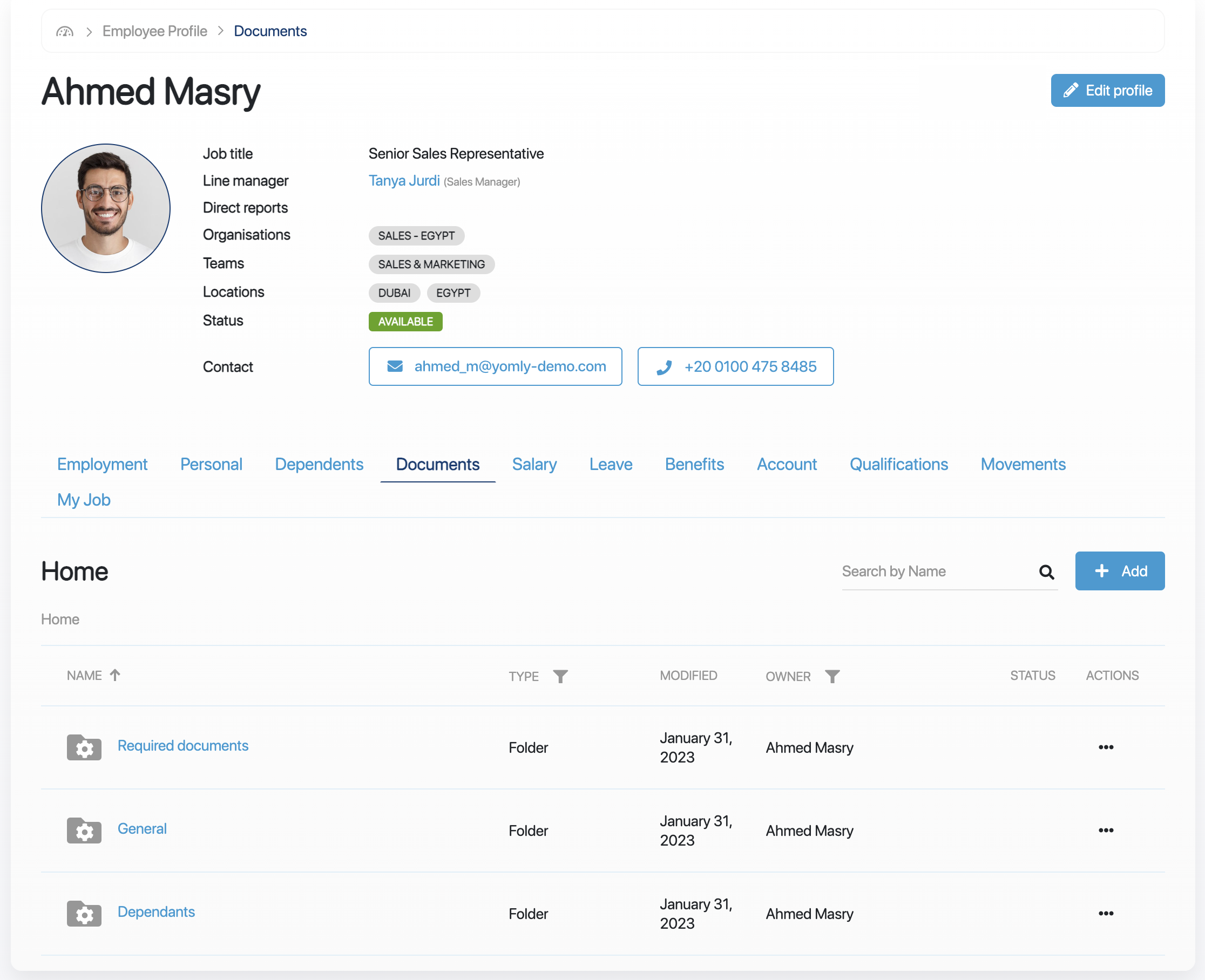The width and height of the screenshot is (1205, 980).
Task: Switch to the Salary tab
Action: tap(533, 464)
